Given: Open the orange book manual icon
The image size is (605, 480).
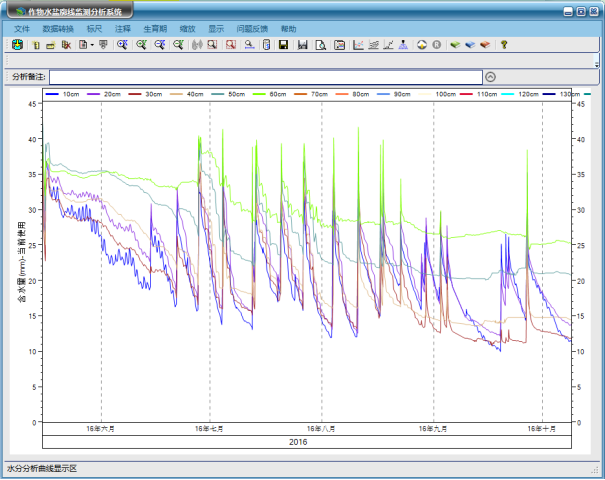Looking at the screenshot, I should (x=485, y=45).
